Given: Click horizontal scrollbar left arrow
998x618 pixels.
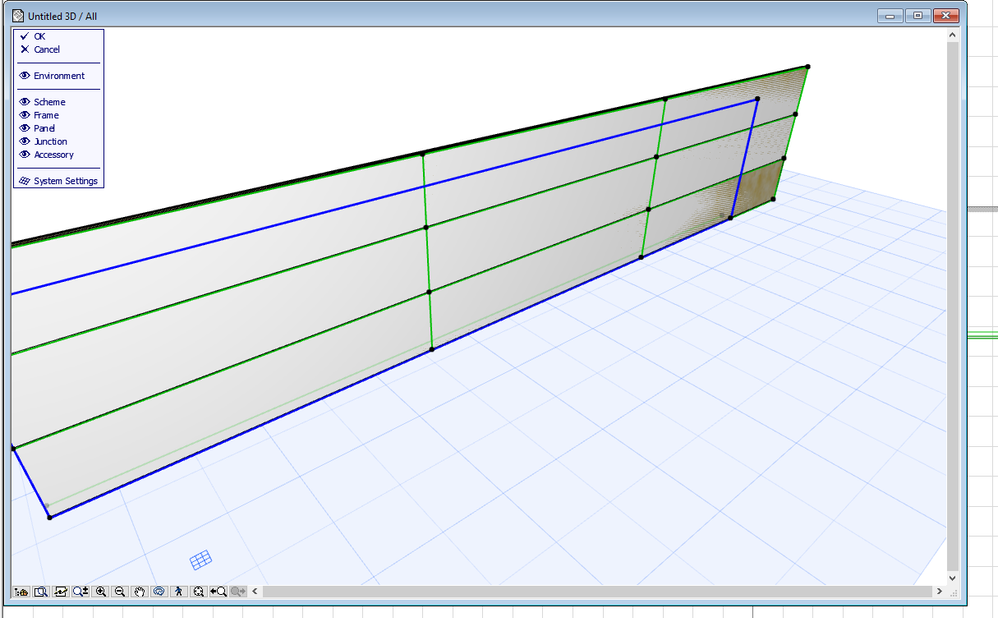Looking at the screenshot, I should 255,591.
